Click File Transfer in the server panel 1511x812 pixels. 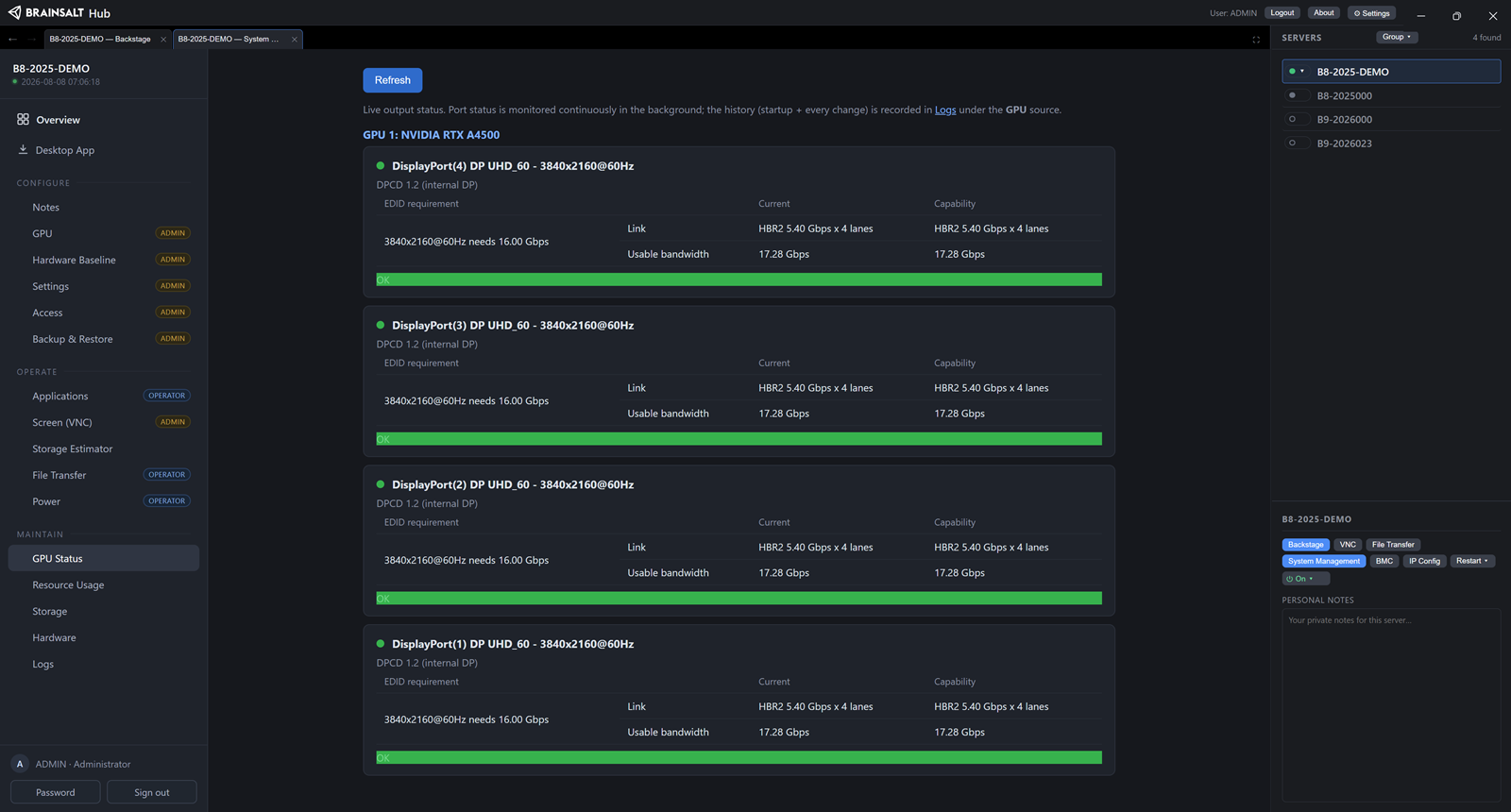pos(1393,545)
